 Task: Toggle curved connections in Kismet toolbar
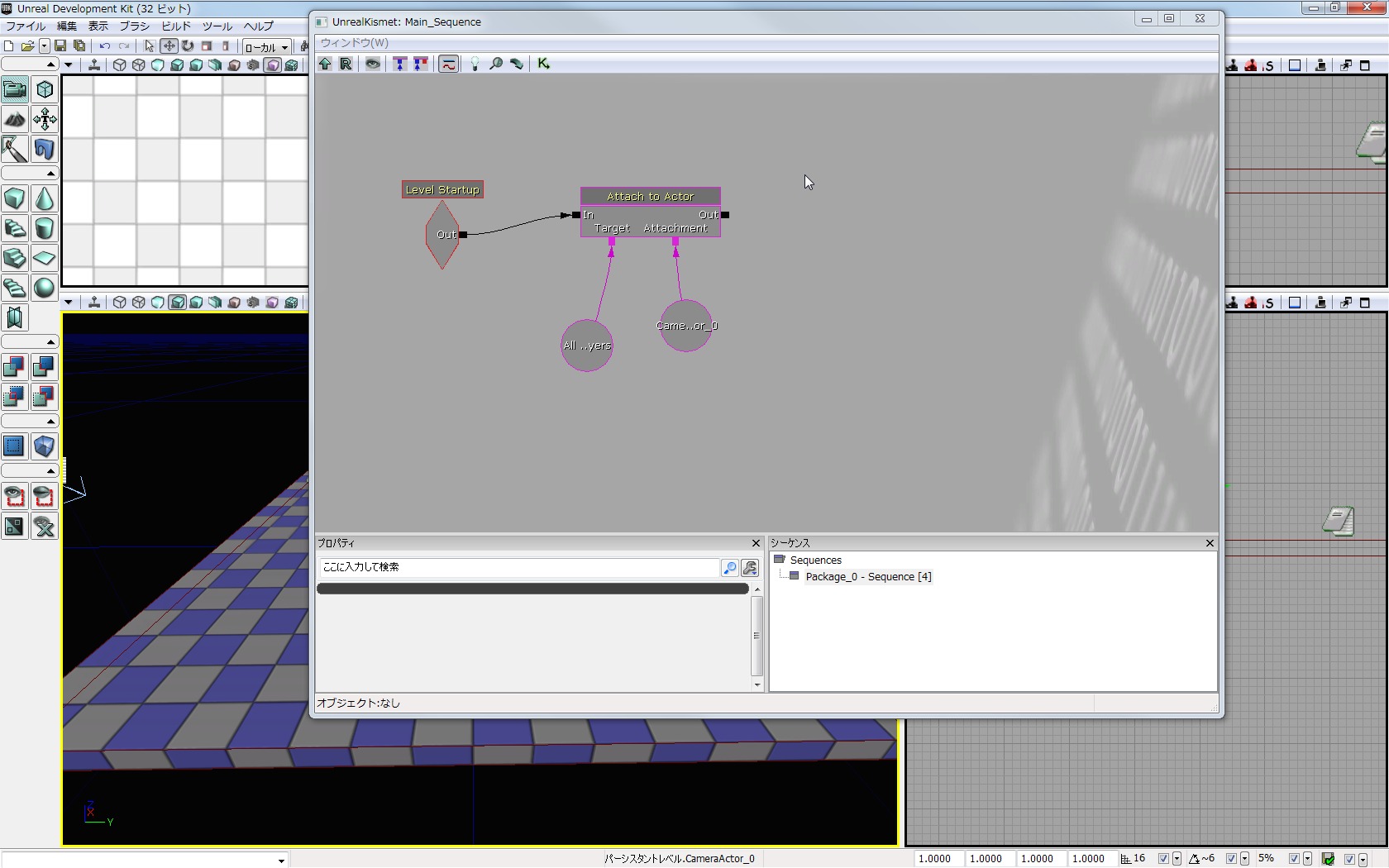click(x=448, y=64)
